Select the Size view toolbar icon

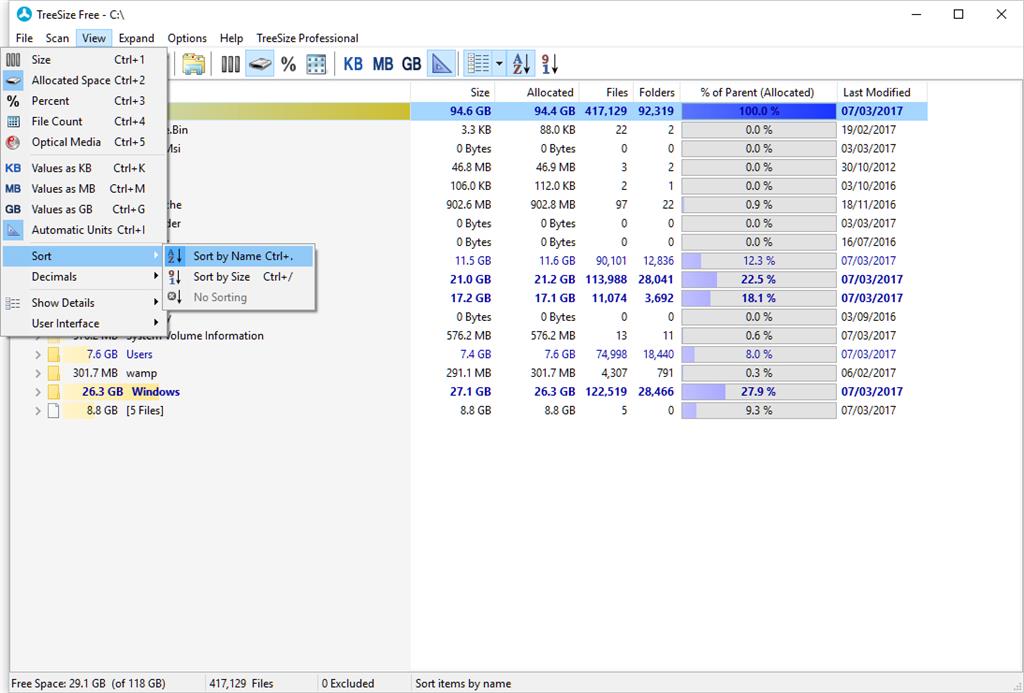230,64
